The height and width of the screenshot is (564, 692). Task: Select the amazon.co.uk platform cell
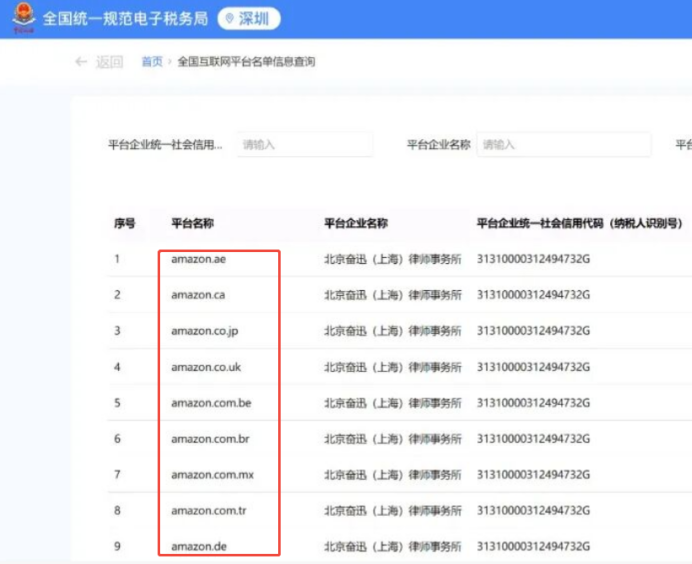coord(206,367)
